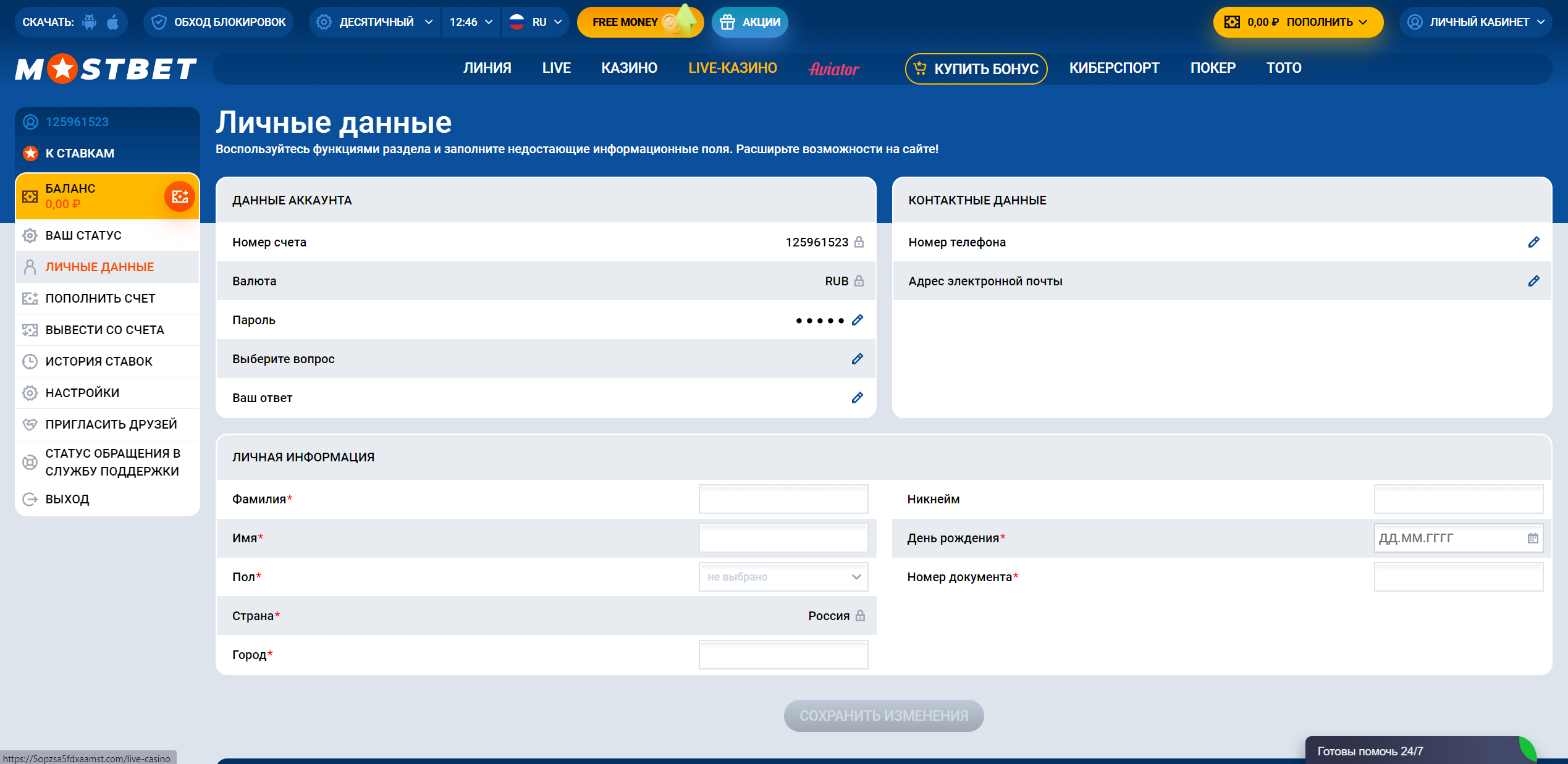Image resolution: width=1568 pixels, height=764 pixels.
Task: Open the 12:46 time zone dropdown
Action: click(x=471, y=22)
